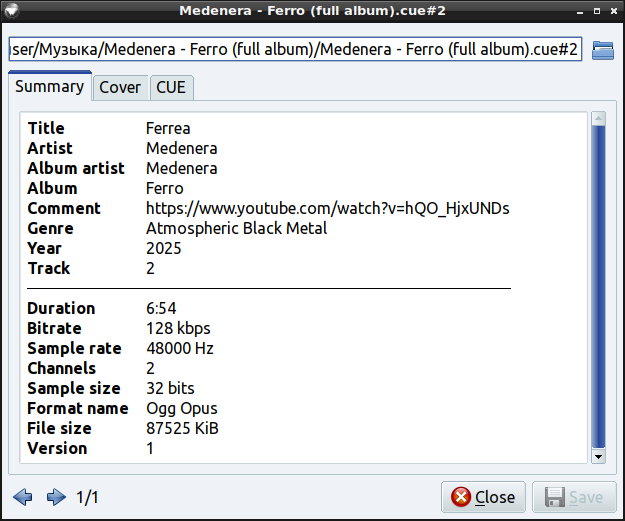
Task: Go to previous file with left arrow
Action: click(x=23, y=497)
